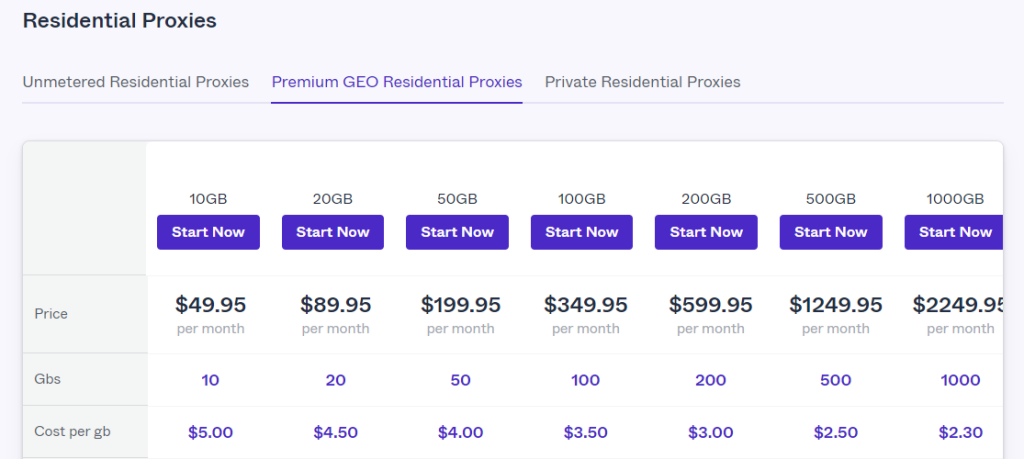Click the Gbs value 50
The height and width of the screenshot is (459, 1024).
click(460, 380)
